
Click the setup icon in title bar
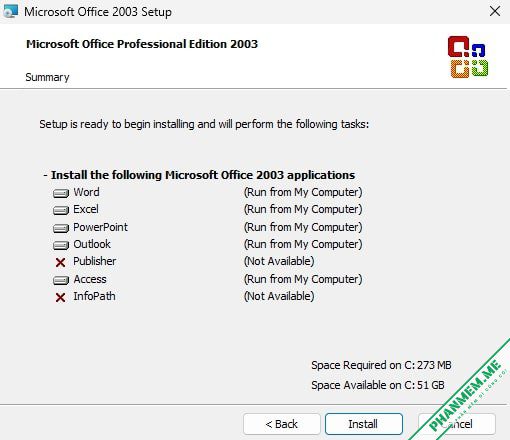(10, 11)
